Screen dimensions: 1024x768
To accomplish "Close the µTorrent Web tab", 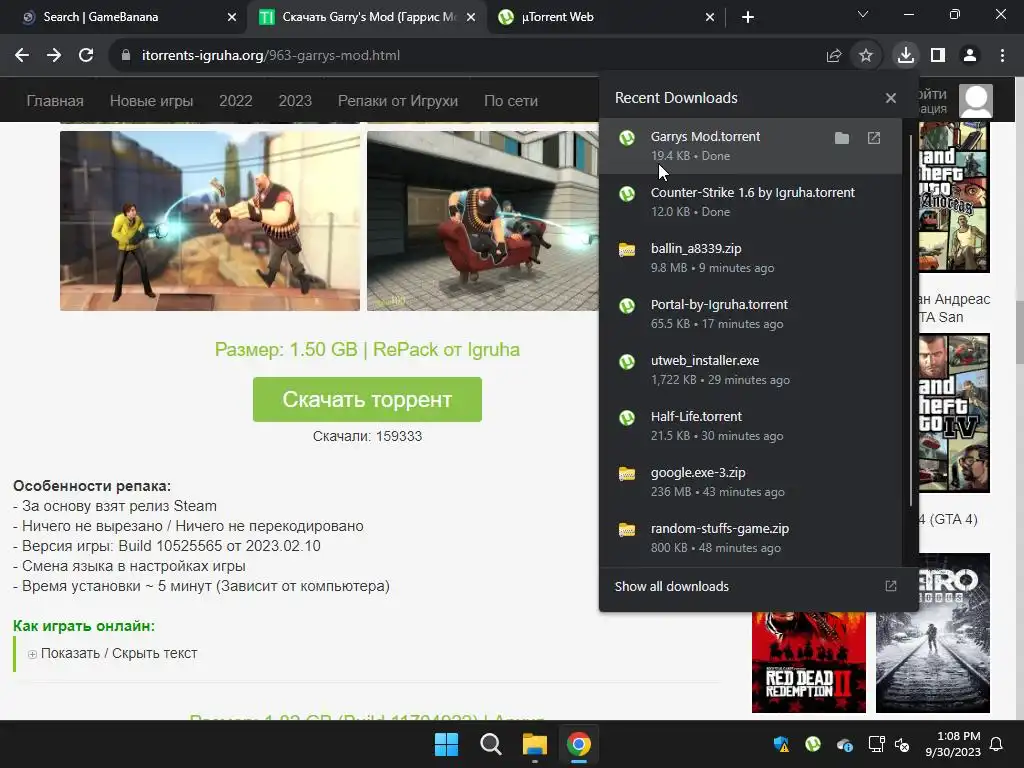I will [710, 17].
